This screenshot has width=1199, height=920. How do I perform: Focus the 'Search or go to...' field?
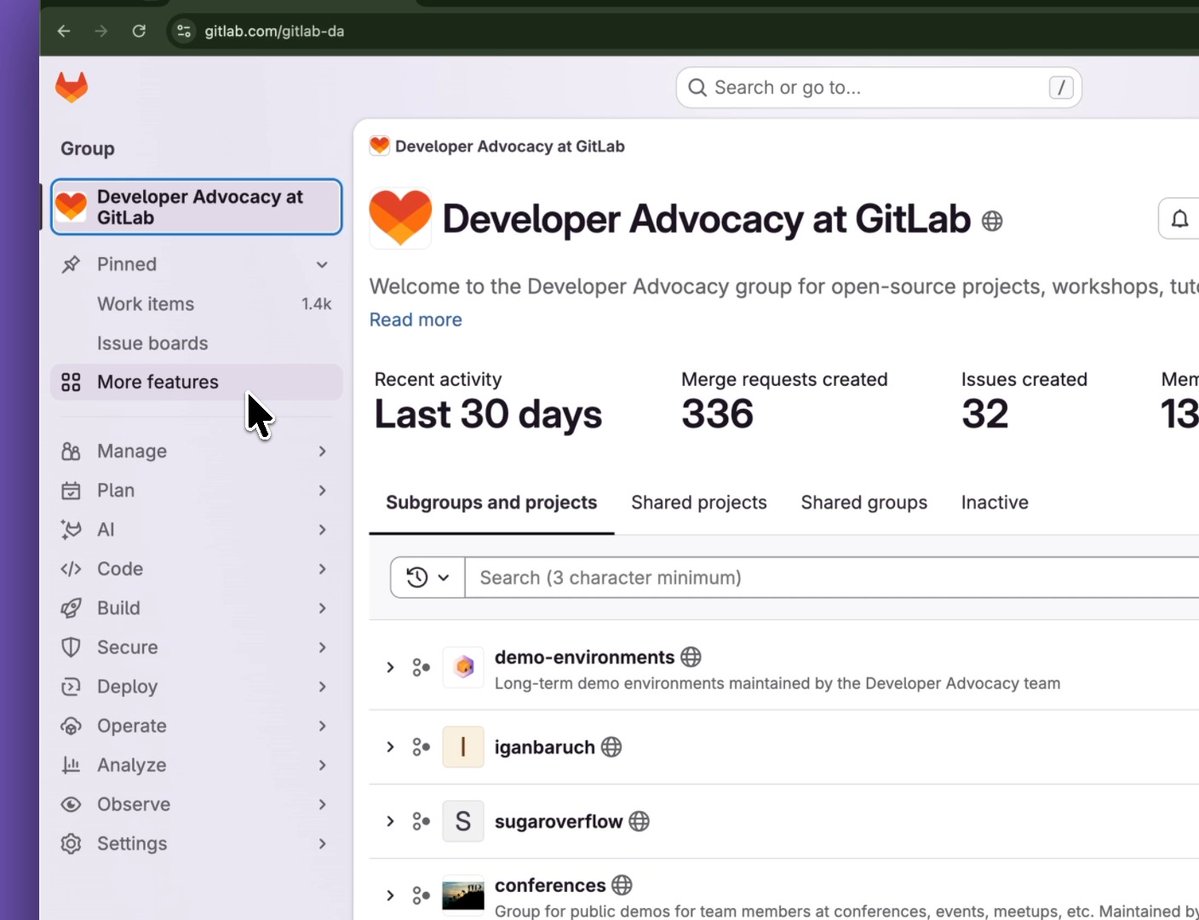pyautogui.click(x=879, y=87)
